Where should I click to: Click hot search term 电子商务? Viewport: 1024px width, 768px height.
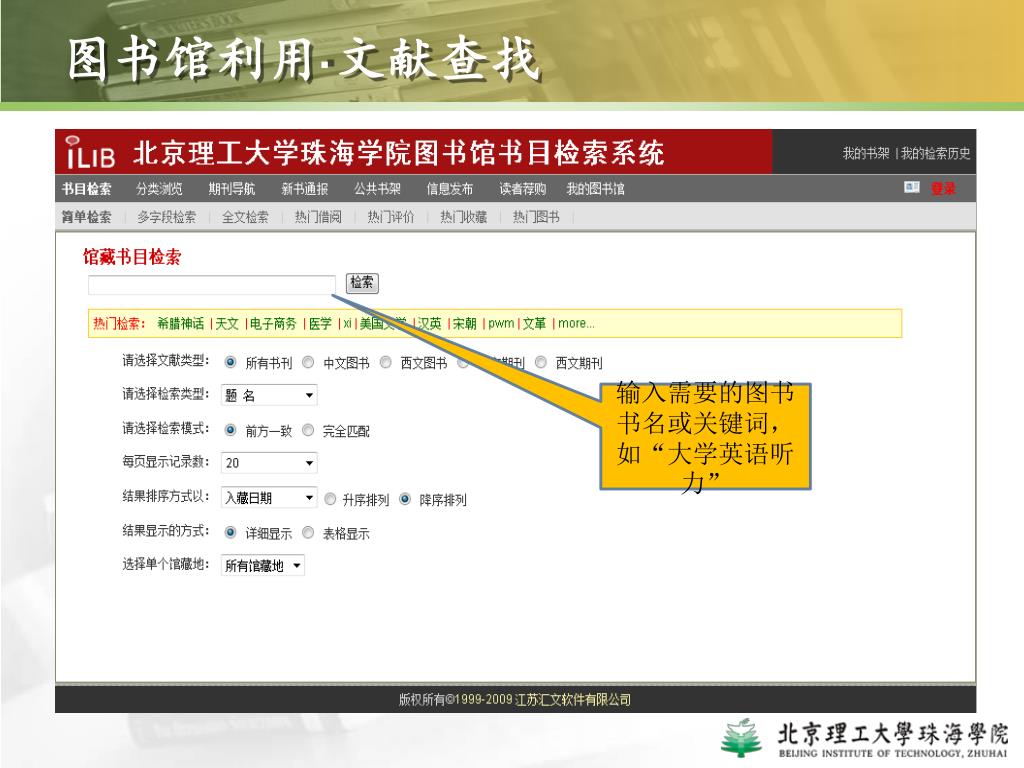[273, 323]
